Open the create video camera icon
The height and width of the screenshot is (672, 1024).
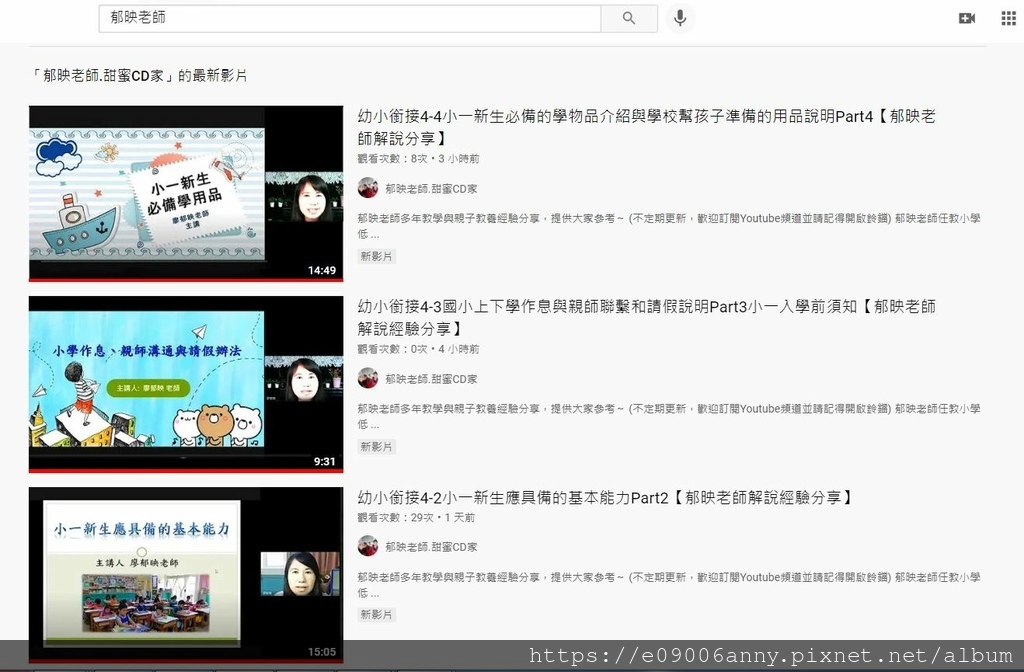coord(967,18)
